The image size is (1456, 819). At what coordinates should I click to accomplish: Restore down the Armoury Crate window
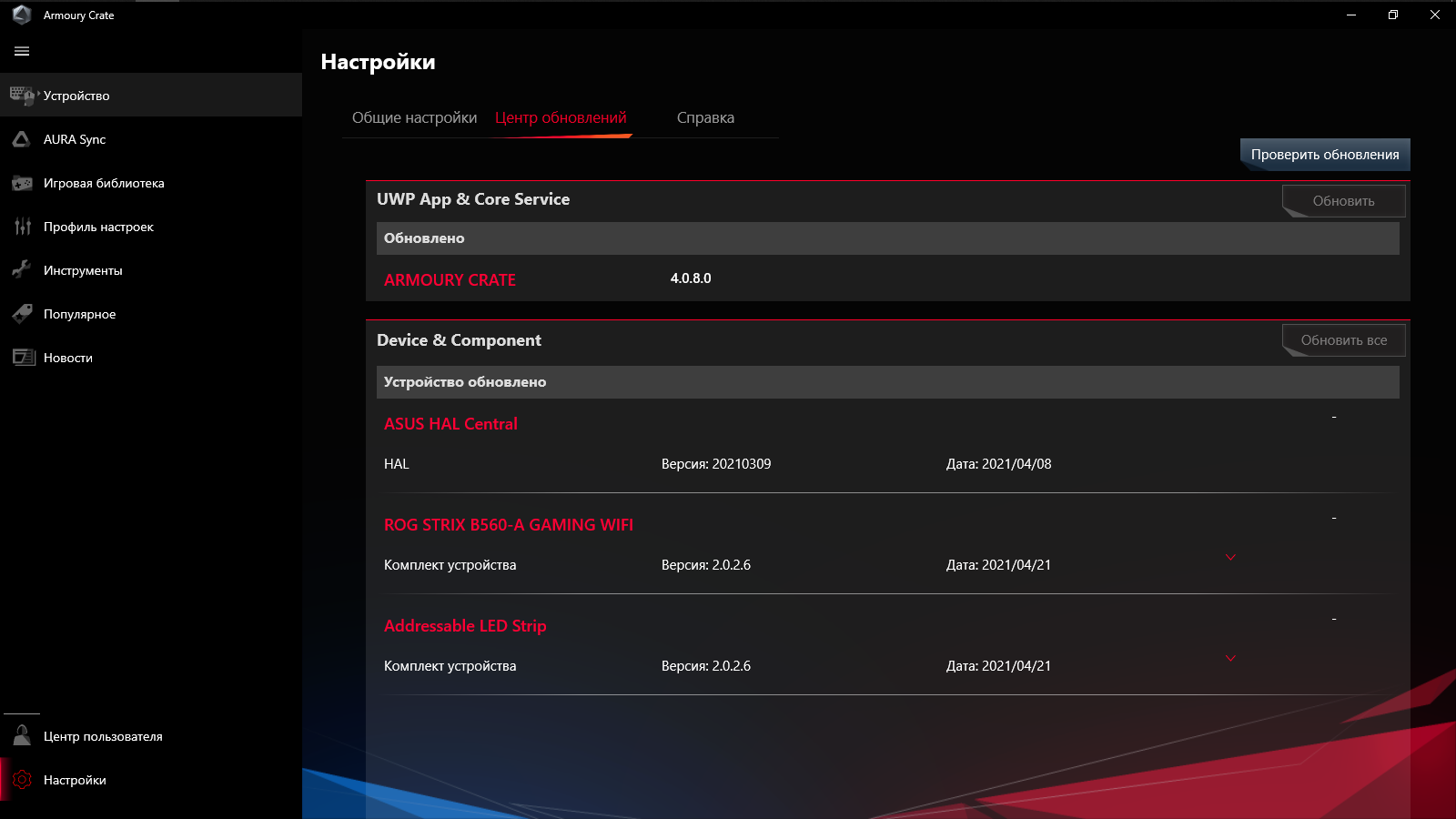point(1393,15)
